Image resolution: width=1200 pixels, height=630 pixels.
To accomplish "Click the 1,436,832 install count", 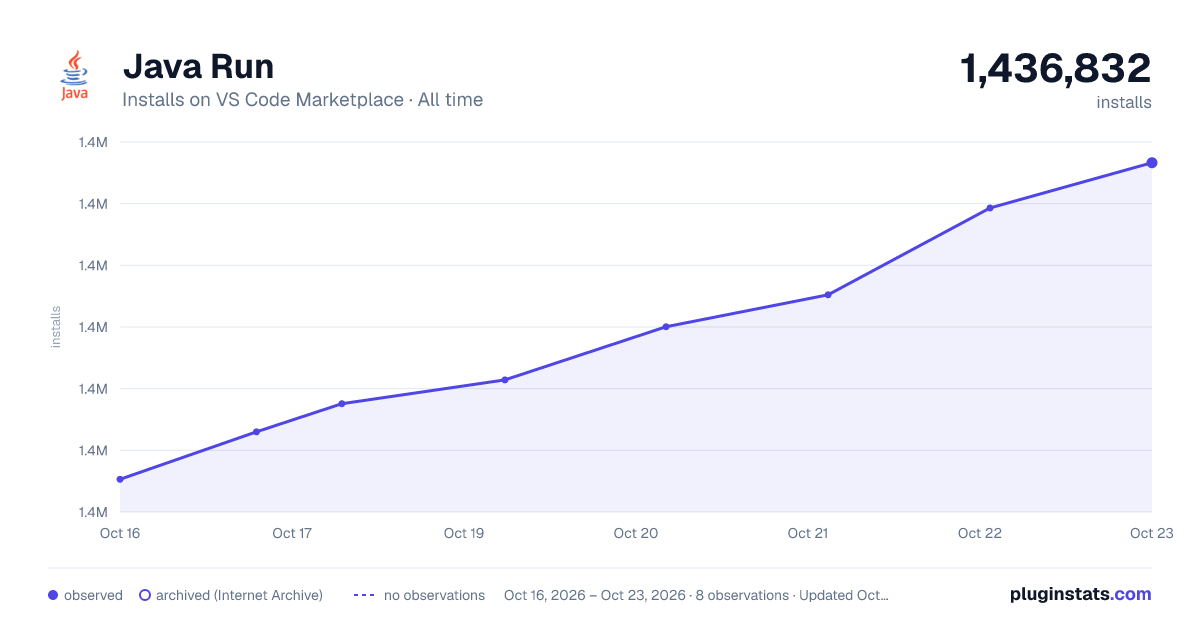I will coord(1056,69).
